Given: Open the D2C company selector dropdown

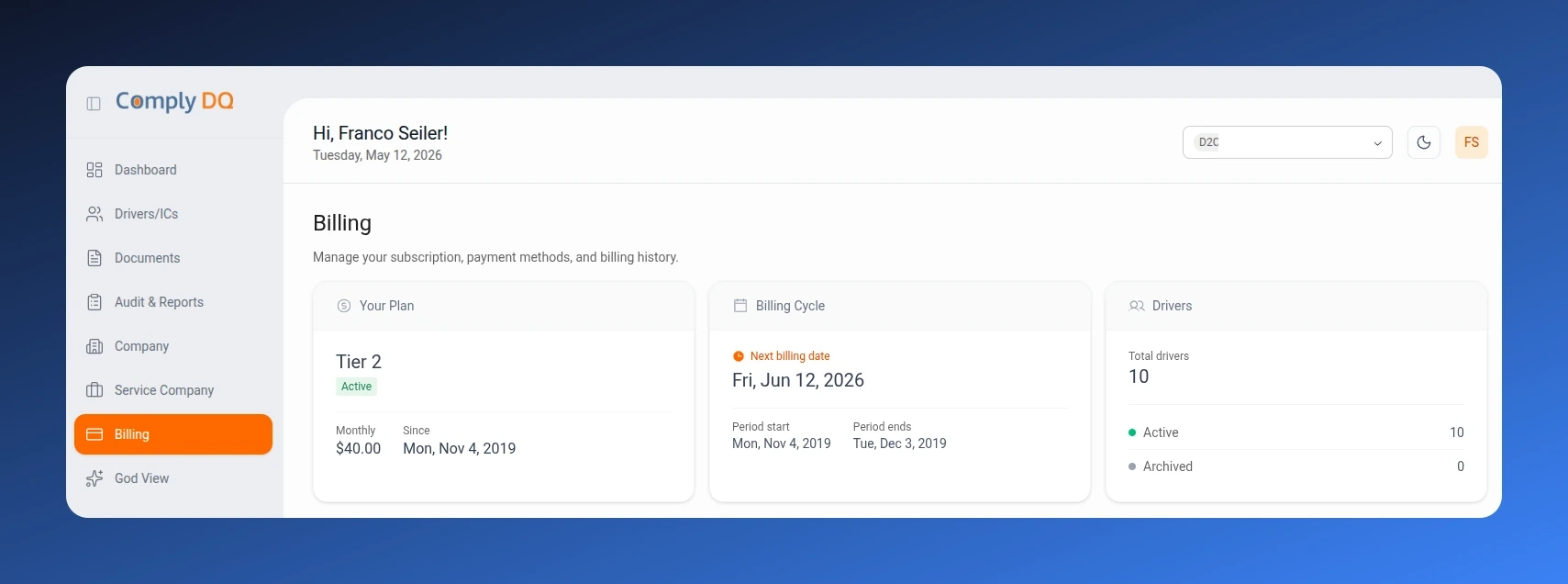Looking at the screenshot, I should point(1287,142).
